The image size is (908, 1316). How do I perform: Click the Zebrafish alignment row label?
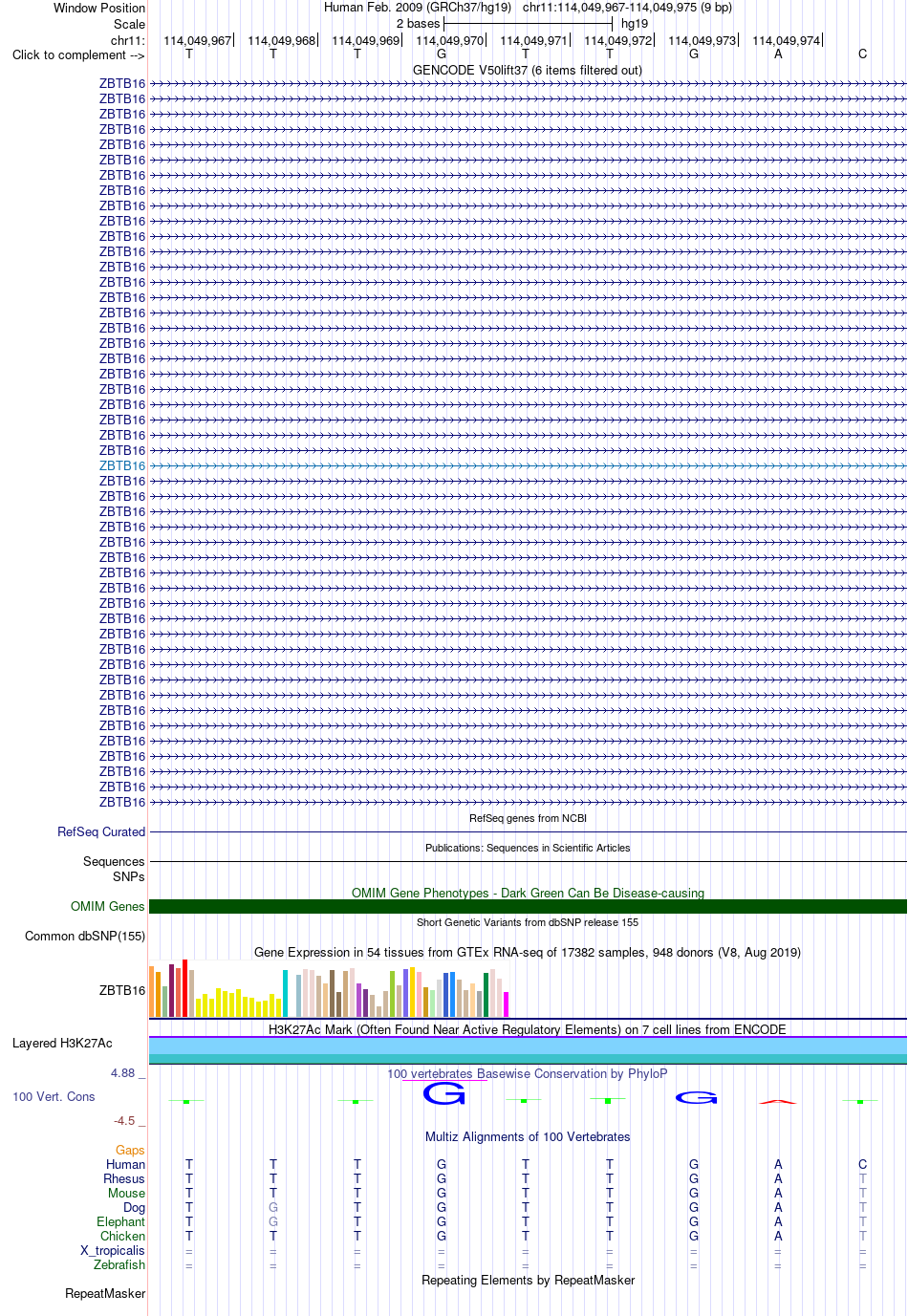tap(119, 1264)
